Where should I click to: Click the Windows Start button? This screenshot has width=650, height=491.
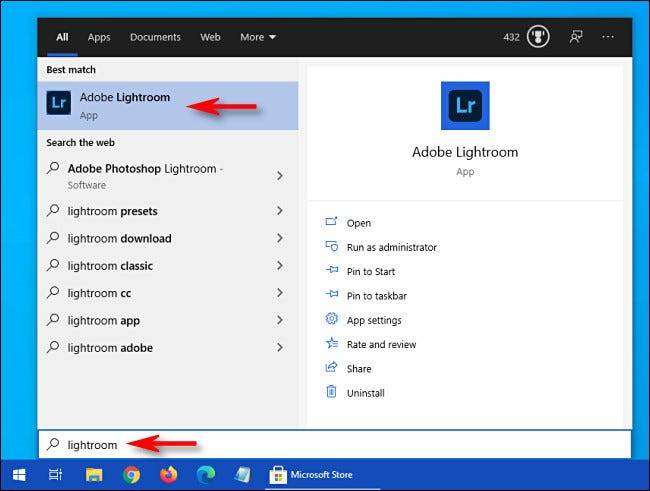pos(19,475)
